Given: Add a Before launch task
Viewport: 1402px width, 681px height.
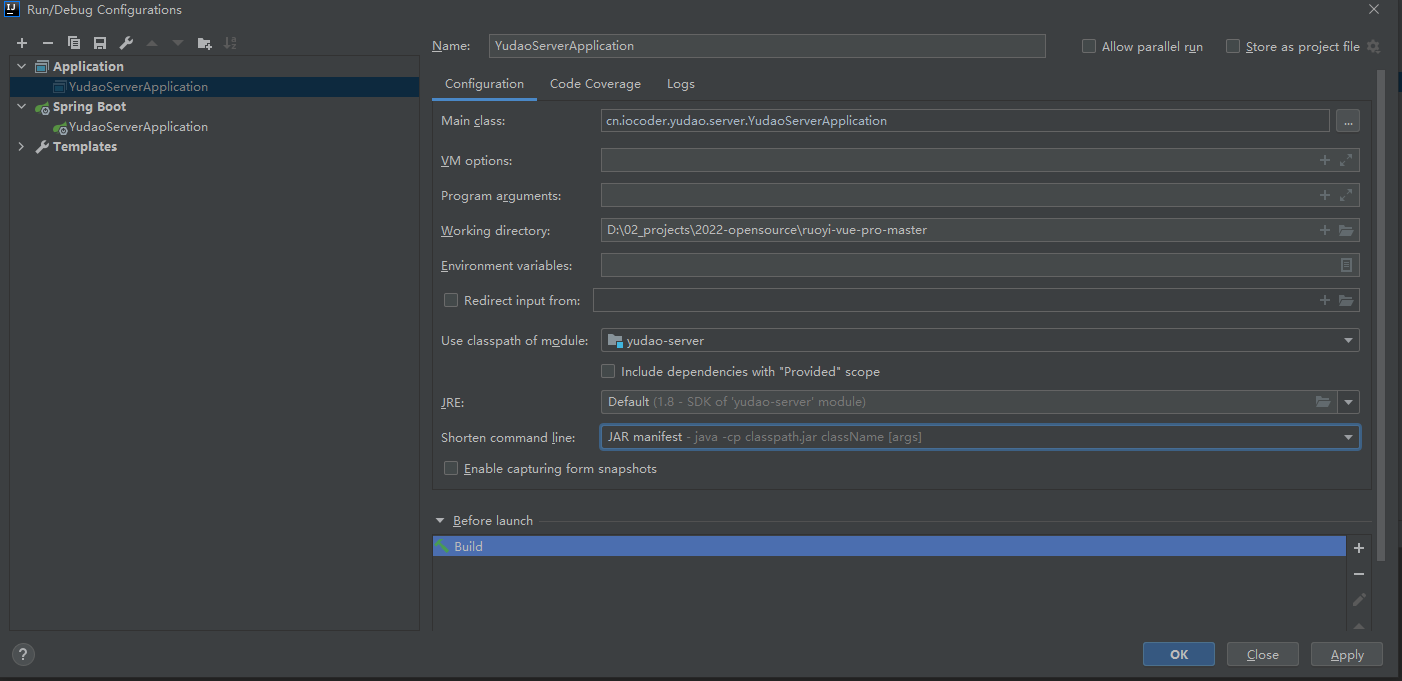Looking at the screenshot, I should [x=1359, y=548].
